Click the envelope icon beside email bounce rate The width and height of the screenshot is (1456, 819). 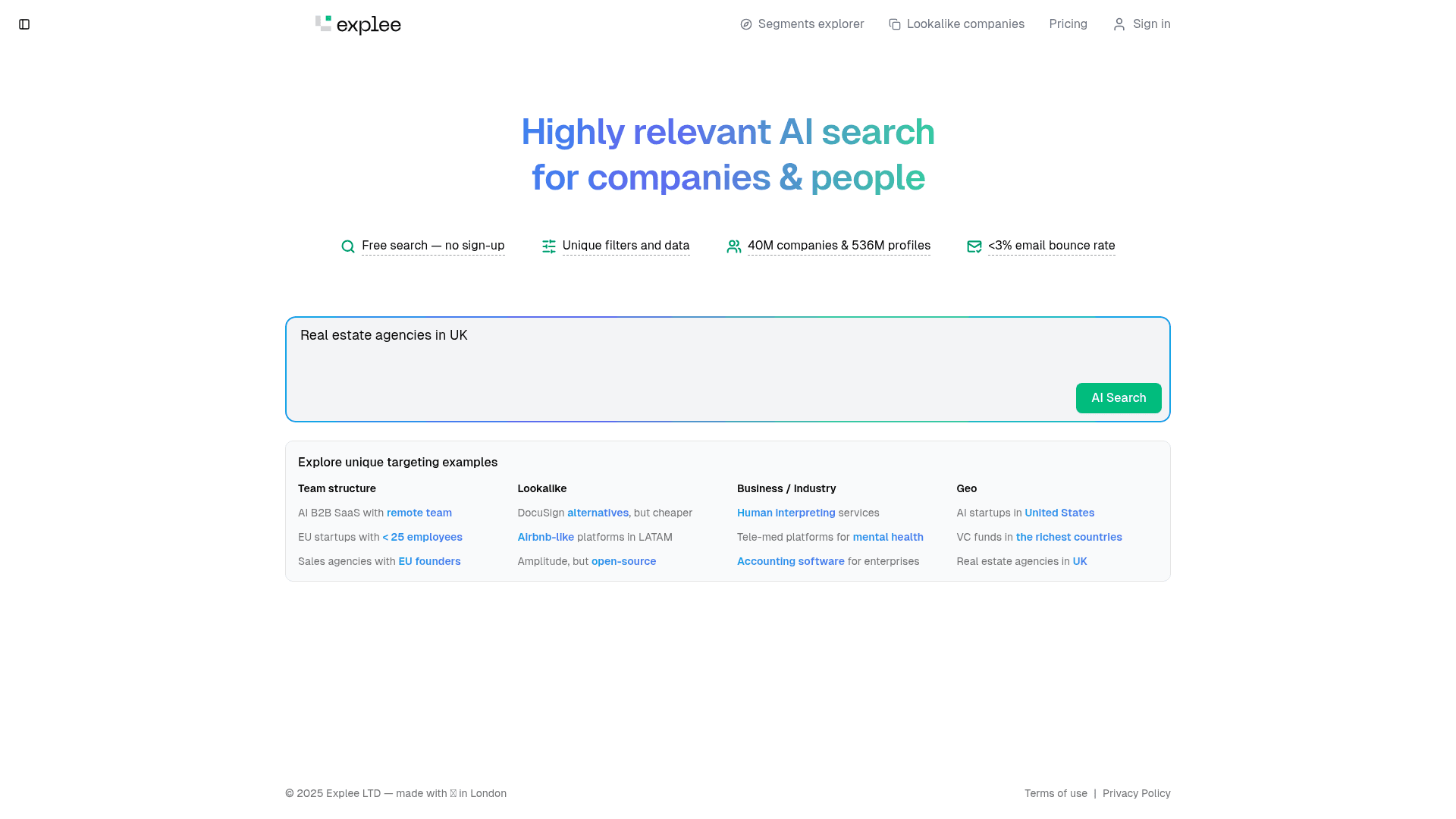[974, 246]
